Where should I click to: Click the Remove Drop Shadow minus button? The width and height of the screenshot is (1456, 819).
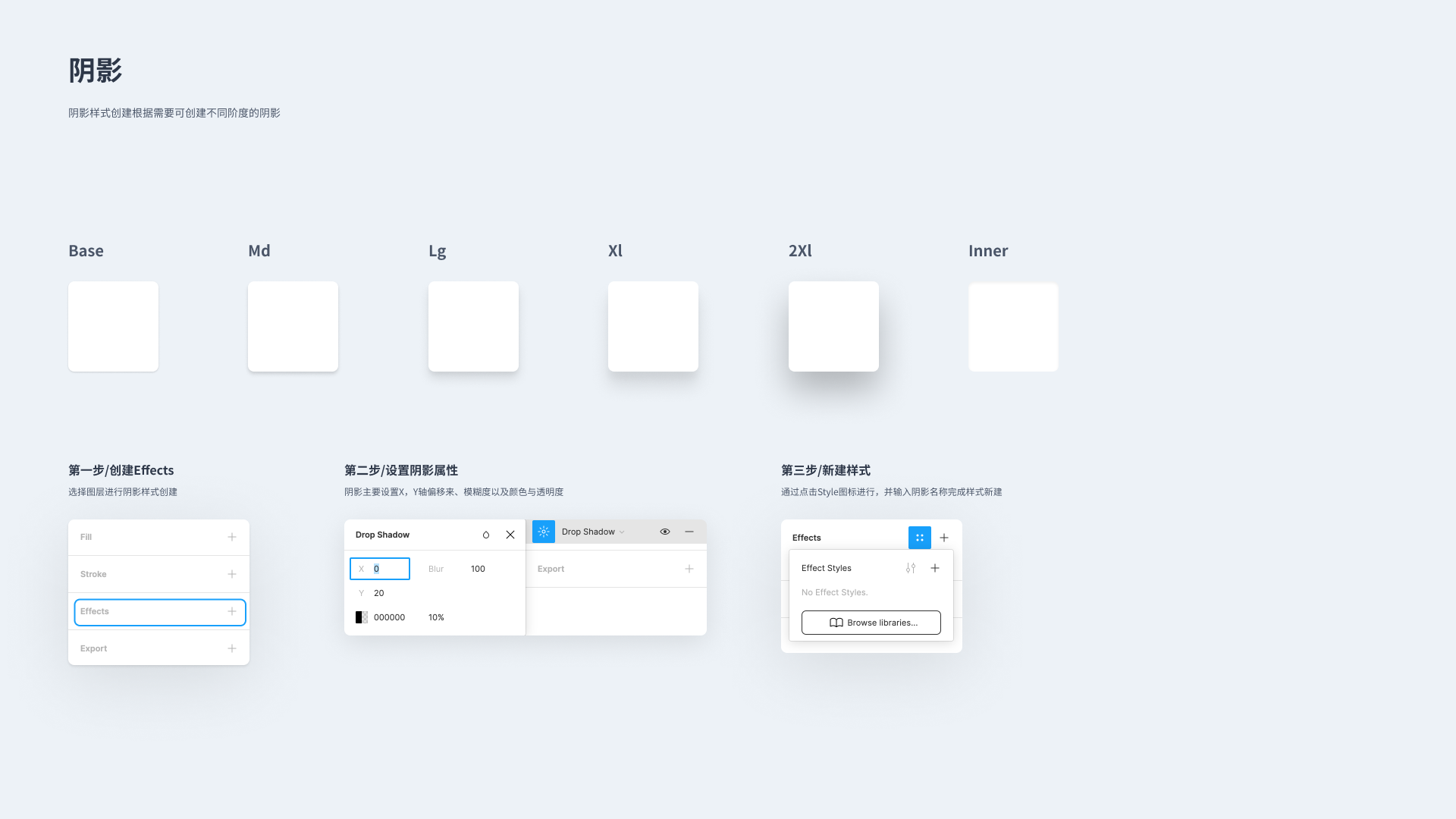pos(690,531)
